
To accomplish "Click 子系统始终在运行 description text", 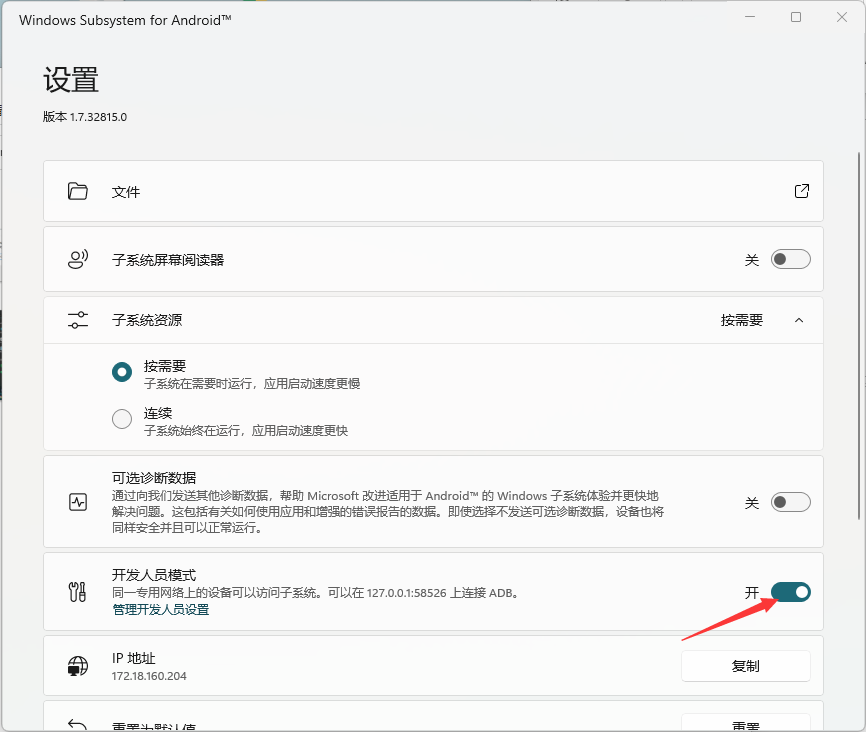I will pyautogui.click(x=246, y=430).
